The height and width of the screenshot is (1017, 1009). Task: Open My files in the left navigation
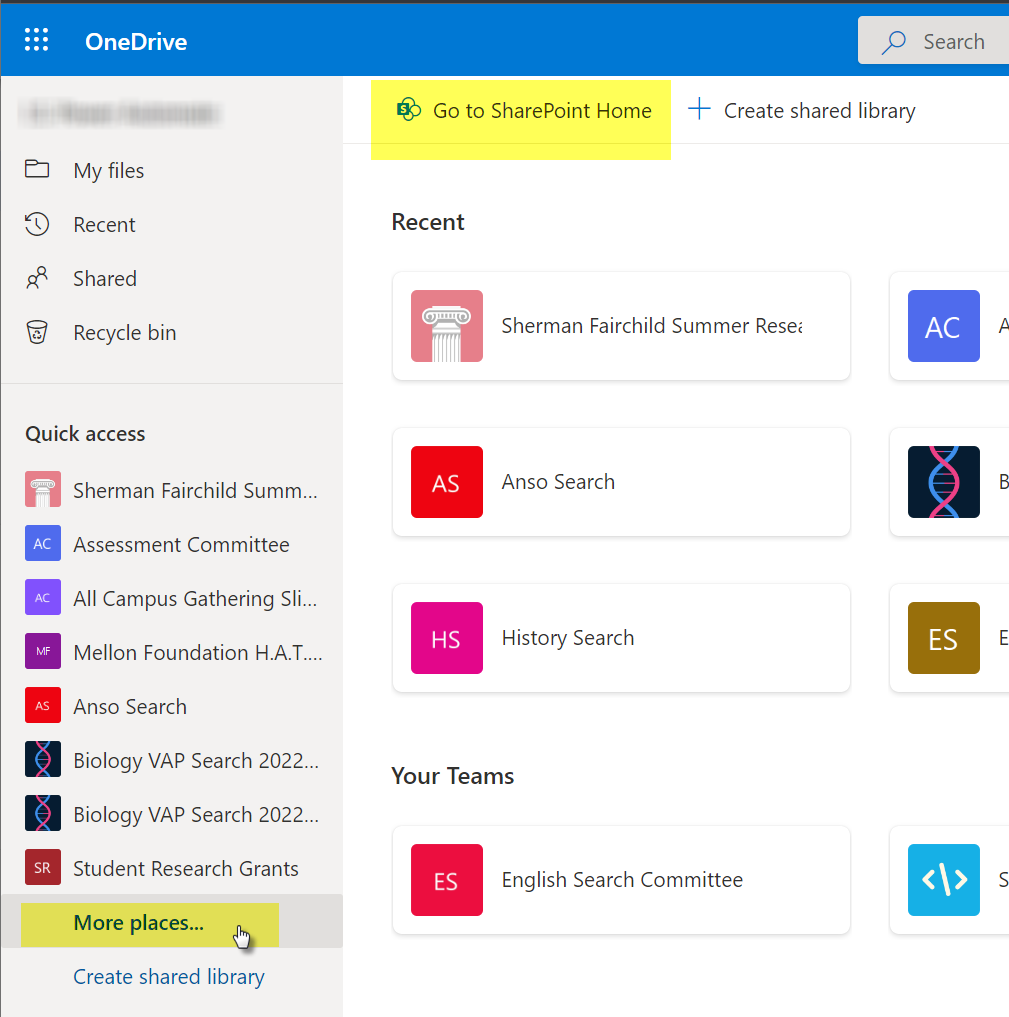click(x=172, y=171)
